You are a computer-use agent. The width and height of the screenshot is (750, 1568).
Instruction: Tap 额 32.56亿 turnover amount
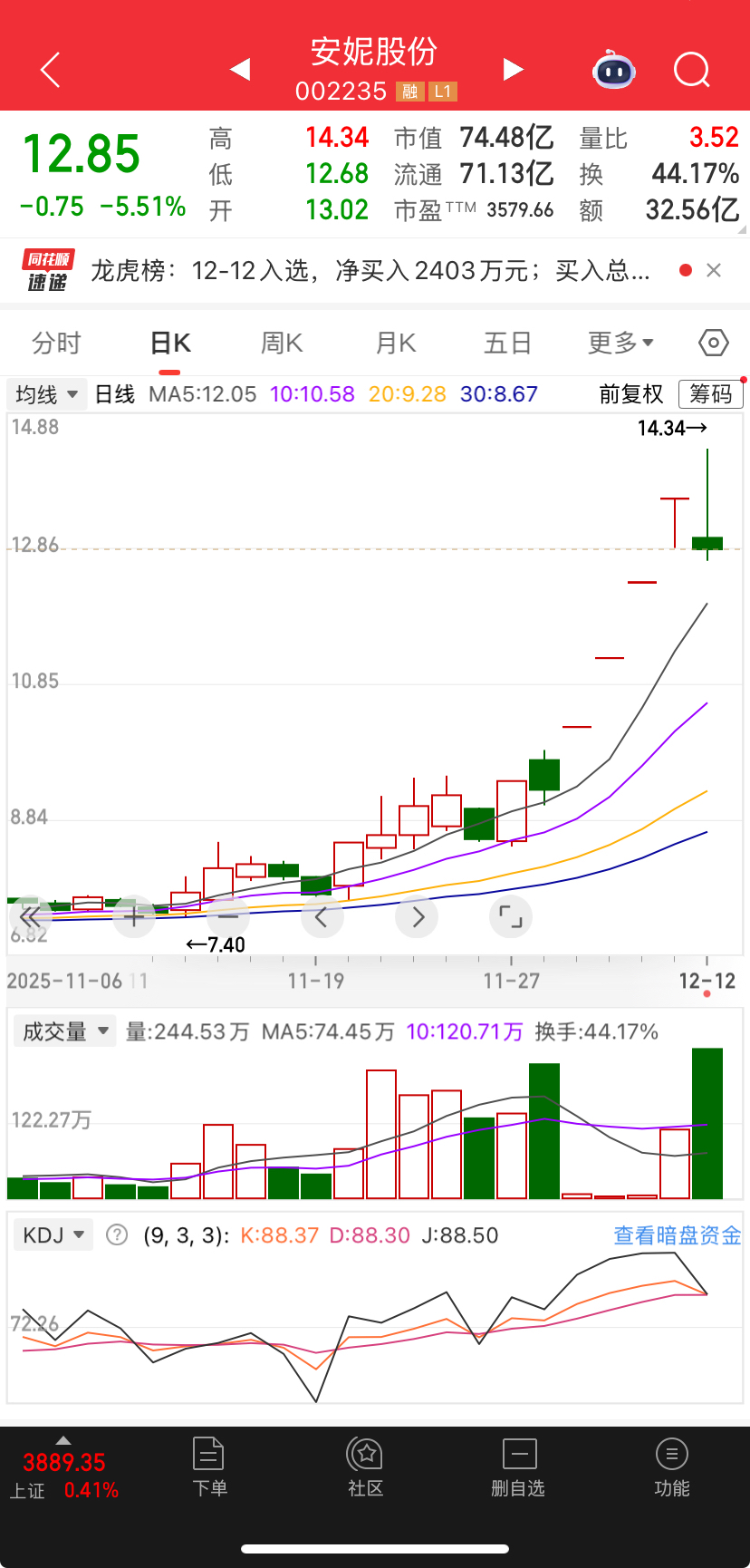[x=692, y=210]
